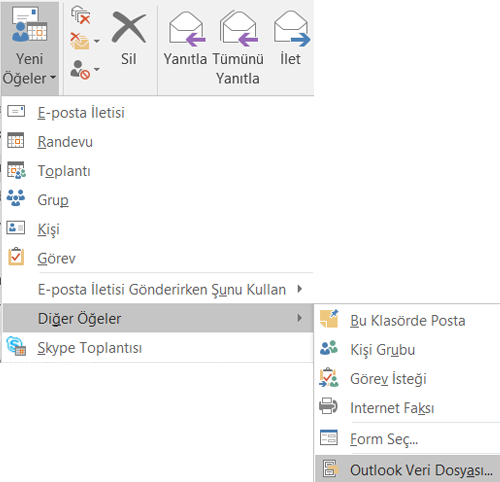This screenshot has width=500, height=482.
Task: Select Internet Faksı submenu item
Action: [x=407, y=408]
